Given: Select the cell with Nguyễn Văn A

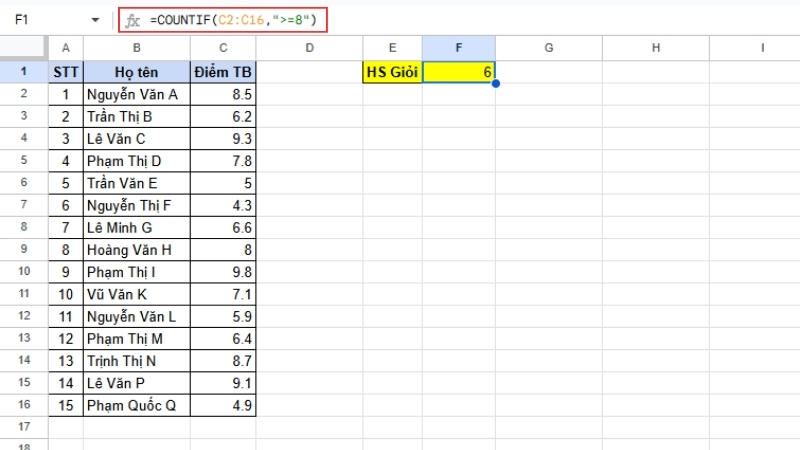Looking at the screenshot, I should 136,94.
